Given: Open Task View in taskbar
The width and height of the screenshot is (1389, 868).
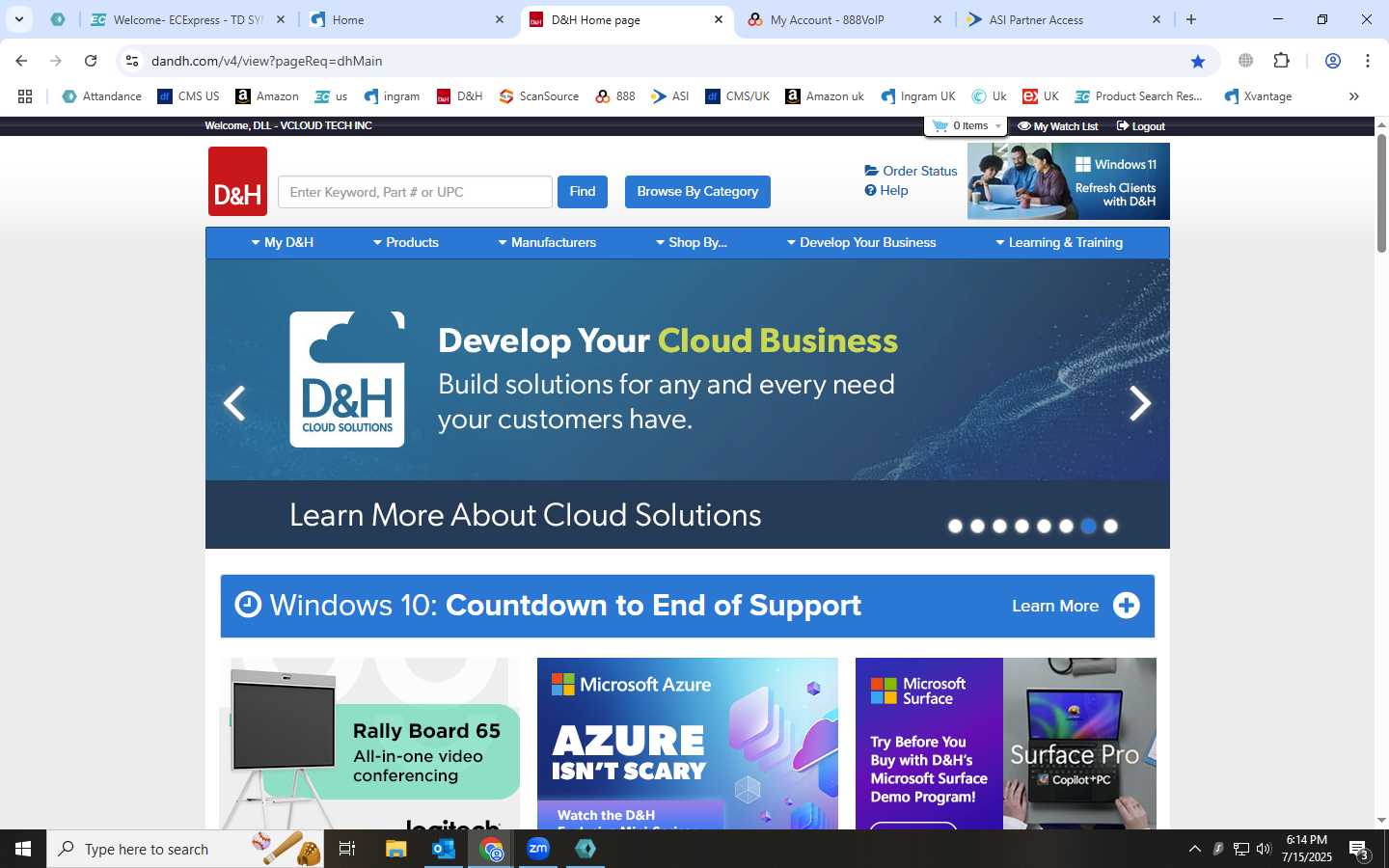Looking at the screenshot, I should tap(347, 849).
